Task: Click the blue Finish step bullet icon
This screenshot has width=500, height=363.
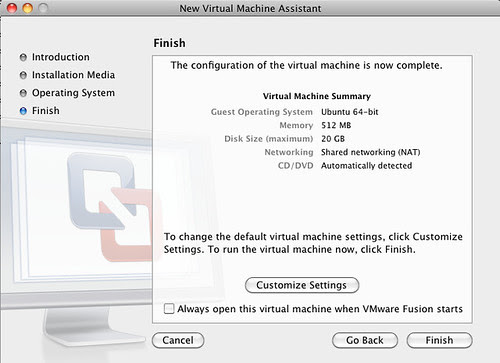Action: click(x=23, y=111)
